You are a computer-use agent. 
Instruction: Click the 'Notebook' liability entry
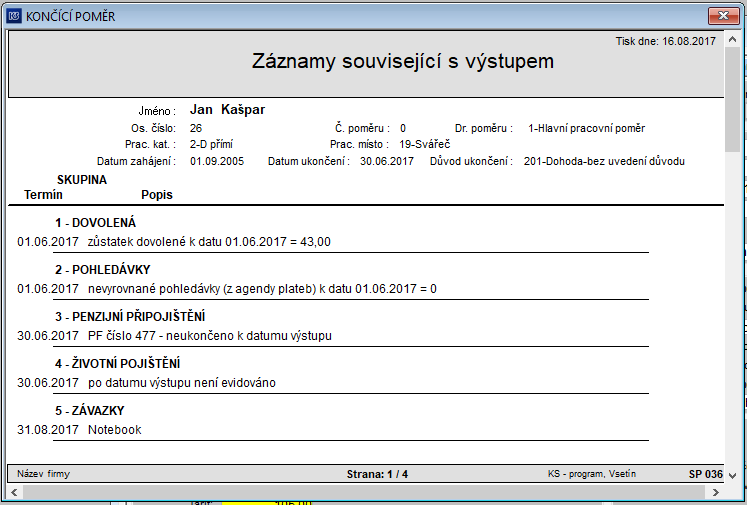(x=114, y=430)
